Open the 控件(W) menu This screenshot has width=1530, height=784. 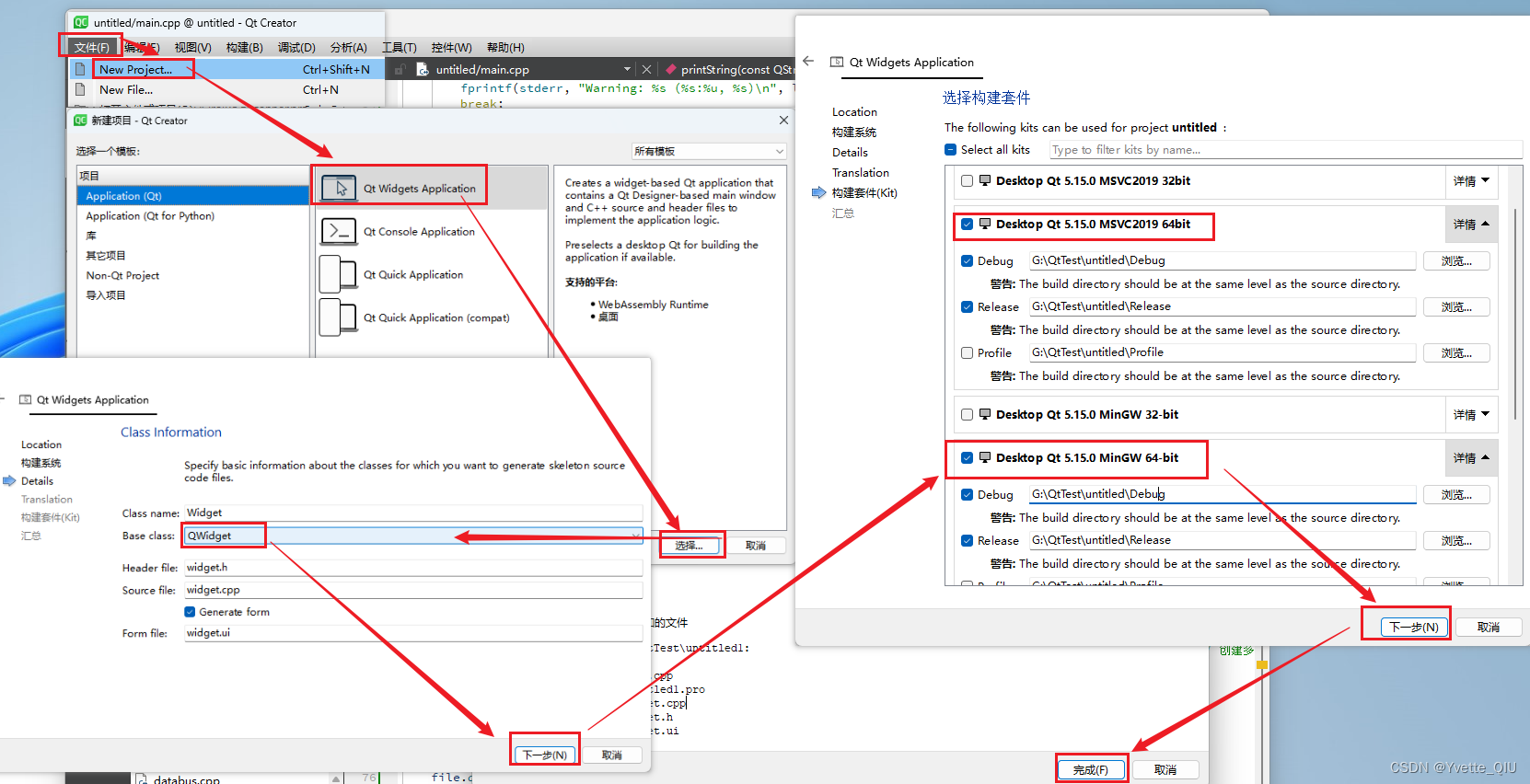[451, 47]
